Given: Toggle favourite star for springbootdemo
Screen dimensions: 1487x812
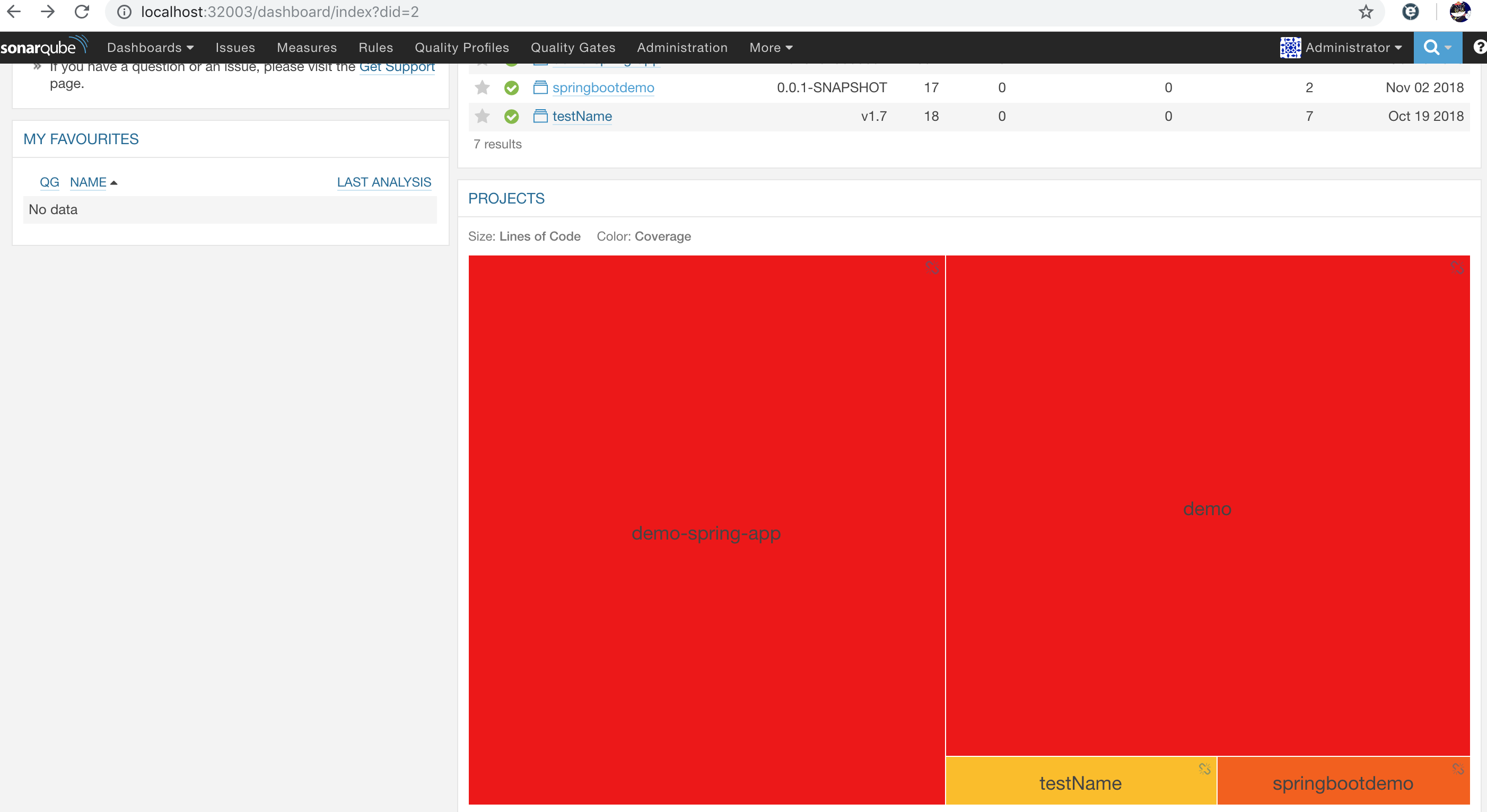Looking at the screenshot, I should pyautogui.click(x=482, y=88).
